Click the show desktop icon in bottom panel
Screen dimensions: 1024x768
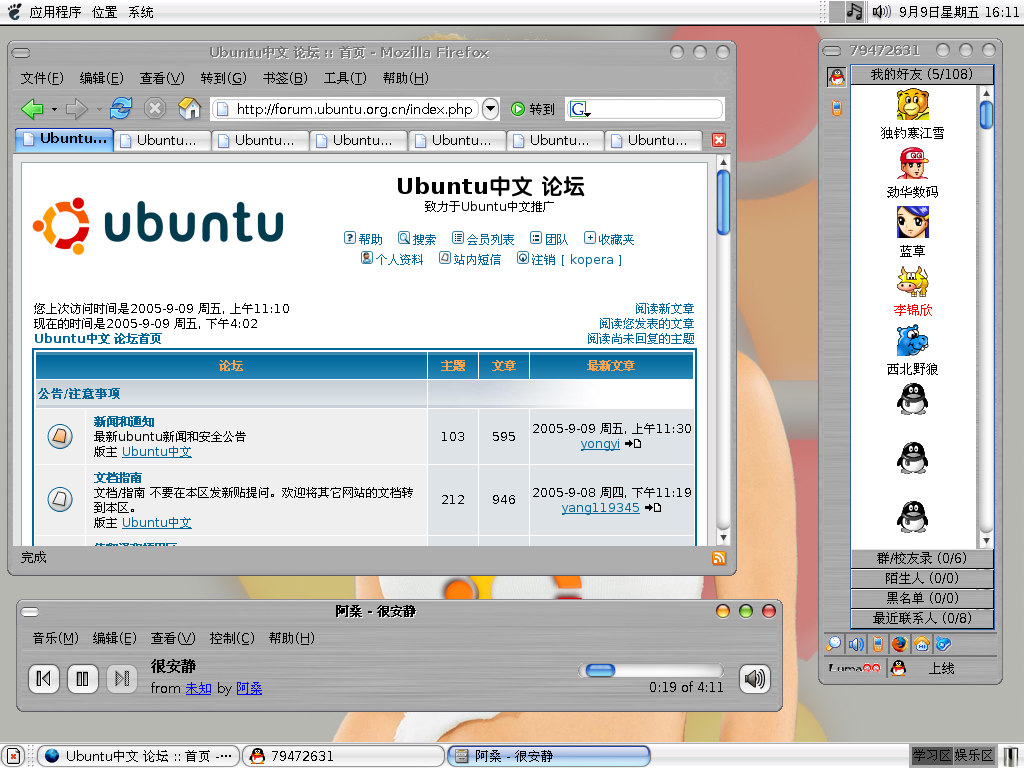click(12, 756)
